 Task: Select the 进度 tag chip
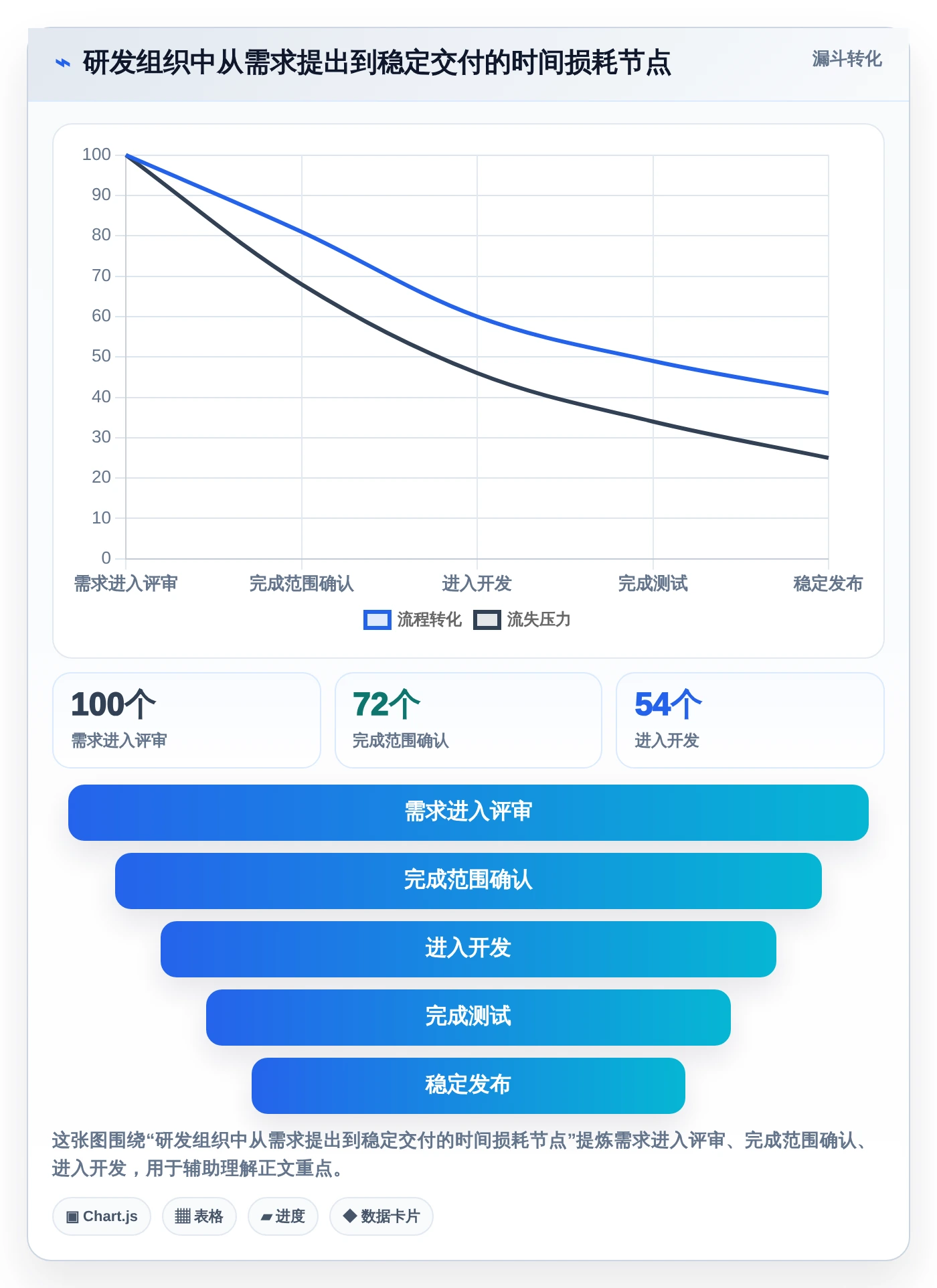(283, 1216)
